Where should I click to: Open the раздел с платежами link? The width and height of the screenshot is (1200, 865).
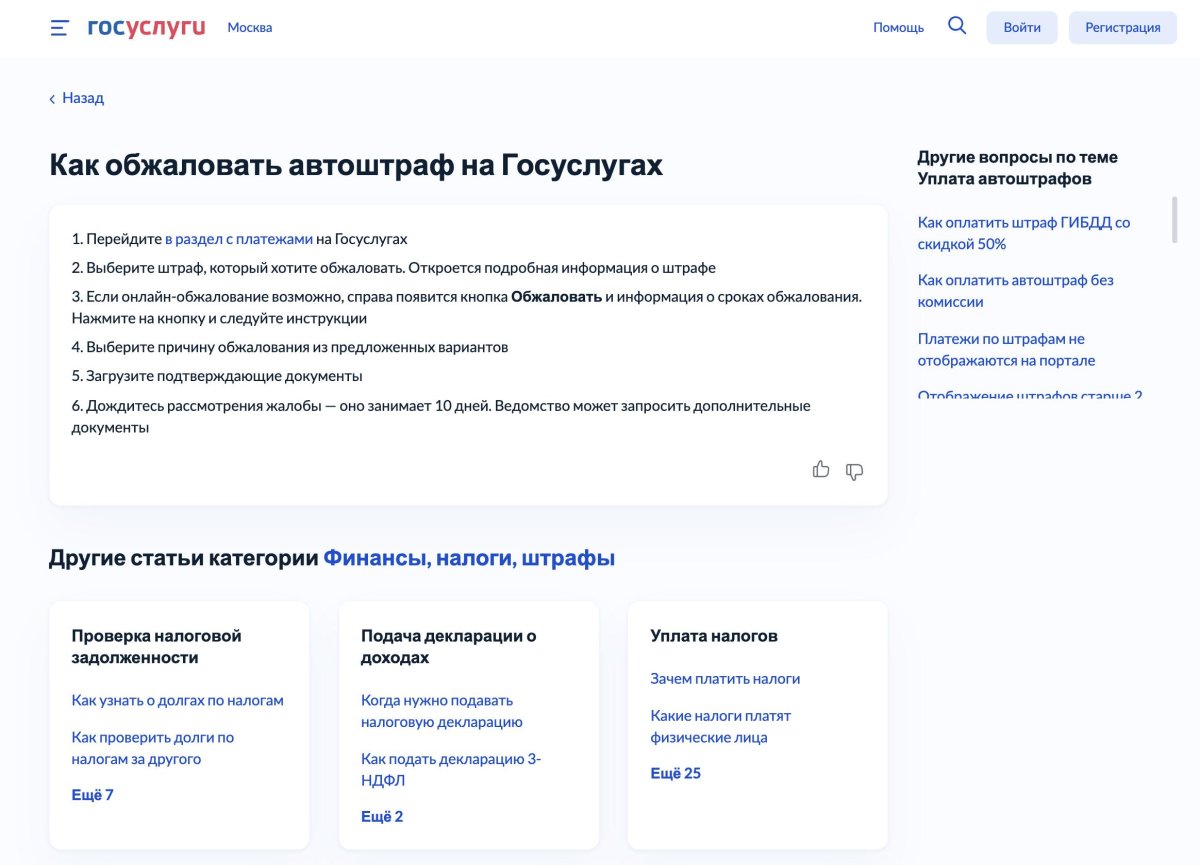(237, 239)
